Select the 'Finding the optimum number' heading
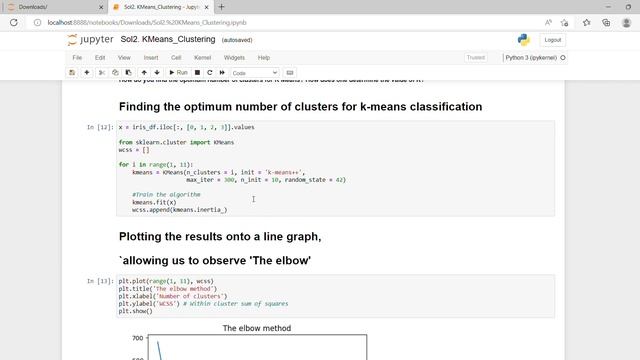The height and width of the screenshot is (360, 640). [300, 107]
